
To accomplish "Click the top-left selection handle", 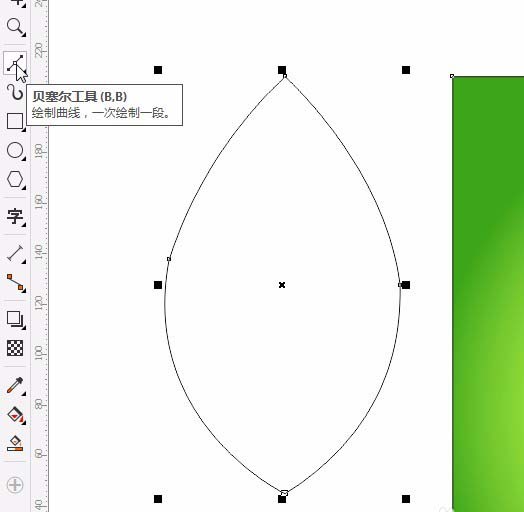I will click(x=158, y=70).
